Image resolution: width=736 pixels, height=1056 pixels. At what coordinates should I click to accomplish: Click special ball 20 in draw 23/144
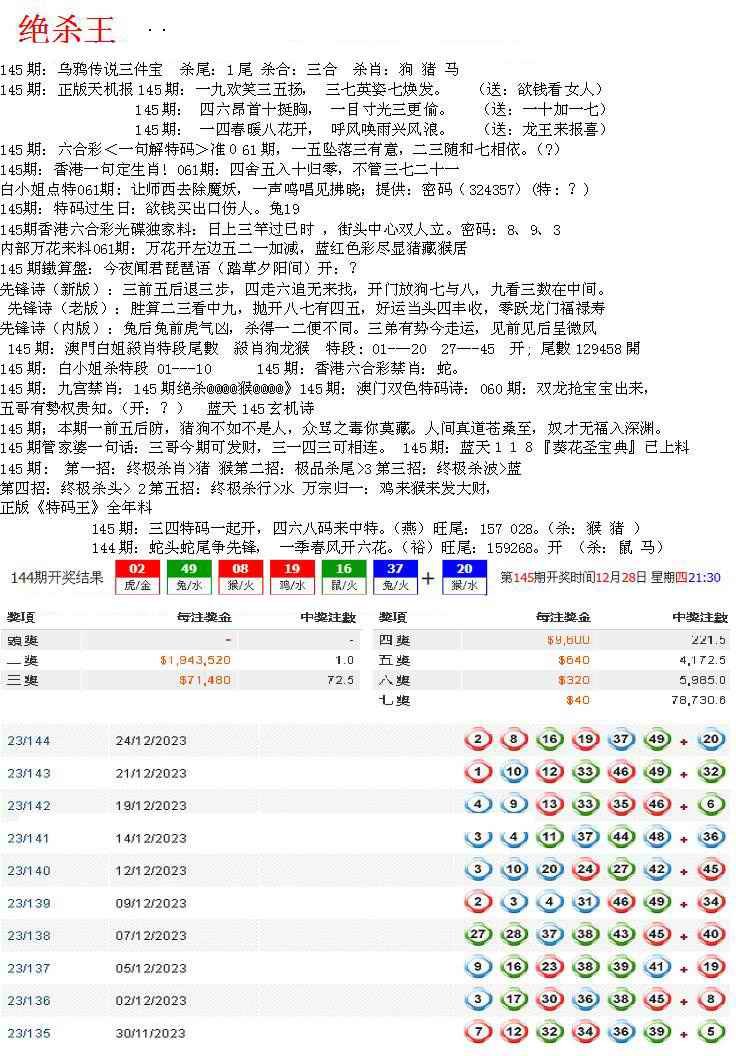(712, 740)
